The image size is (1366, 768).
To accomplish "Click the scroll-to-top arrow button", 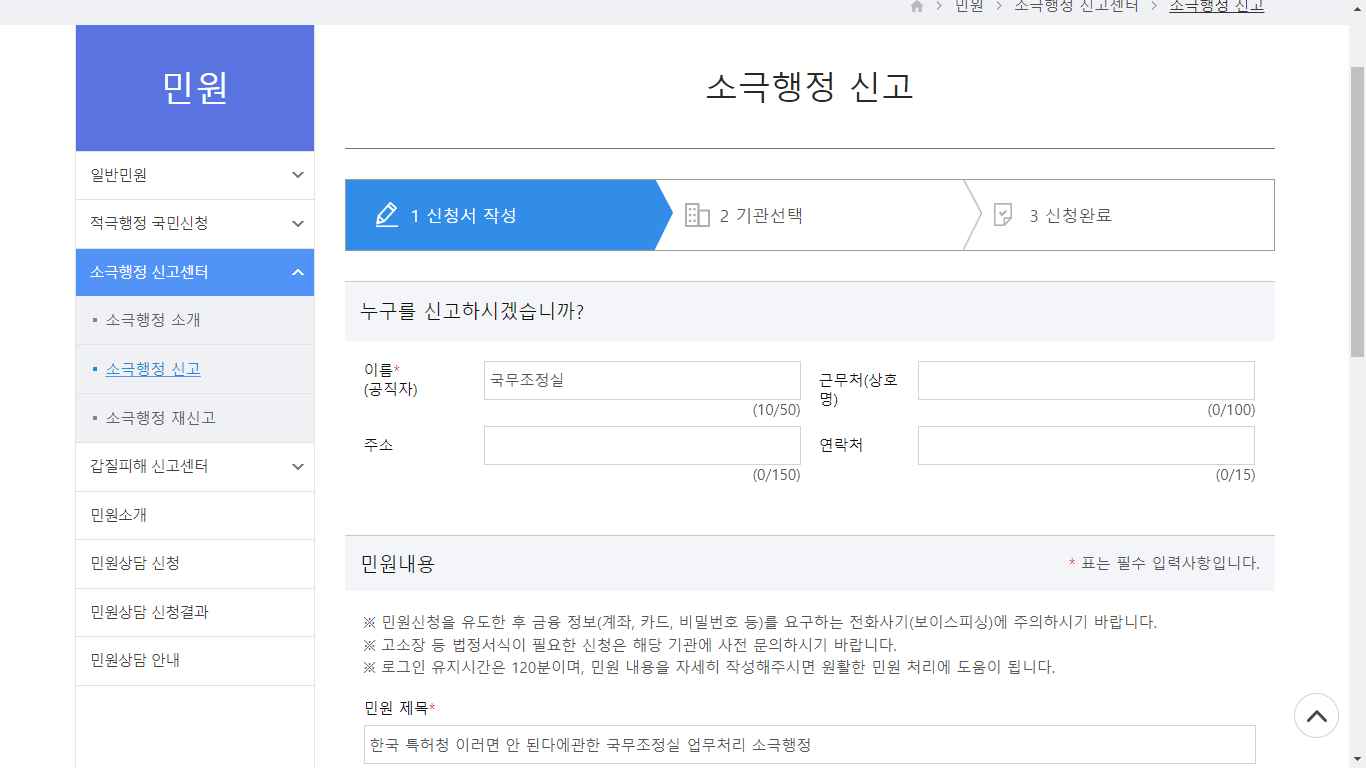I will point(1316,716).
